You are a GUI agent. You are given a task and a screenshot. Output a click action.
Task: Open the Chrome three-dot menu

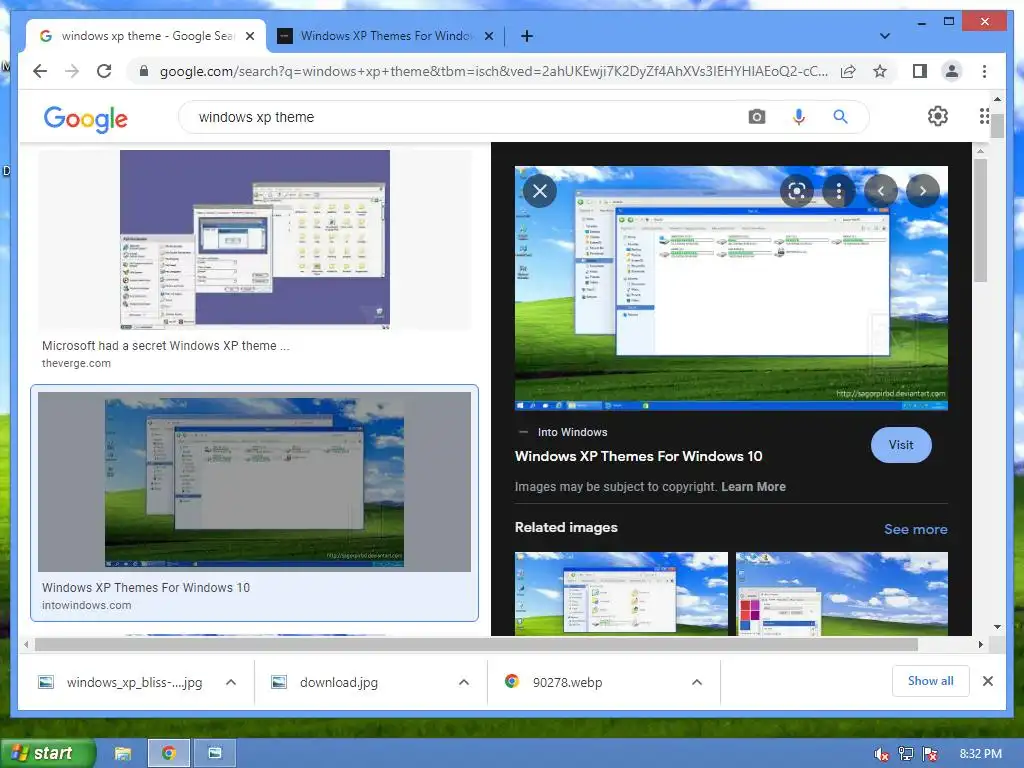pyautogui.click(x=984, y=71)
